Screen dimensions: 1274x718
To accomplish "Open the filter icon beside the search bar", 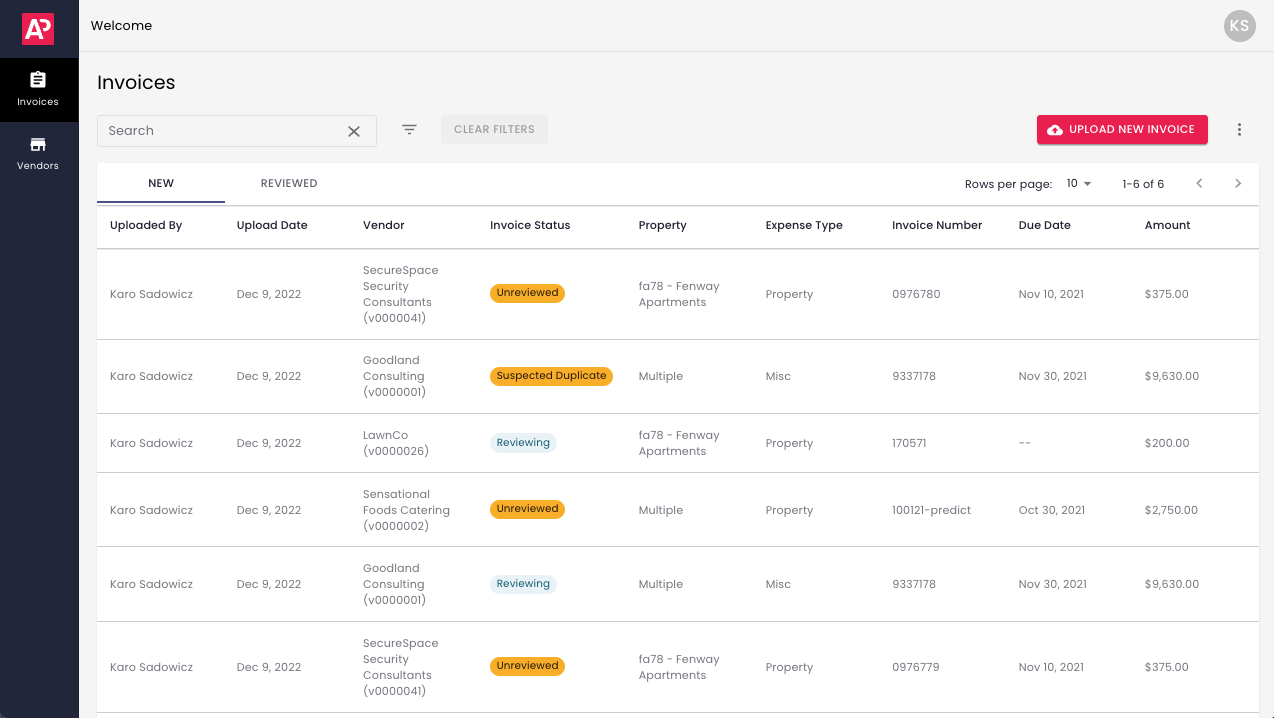I will [x=409, y=129].
